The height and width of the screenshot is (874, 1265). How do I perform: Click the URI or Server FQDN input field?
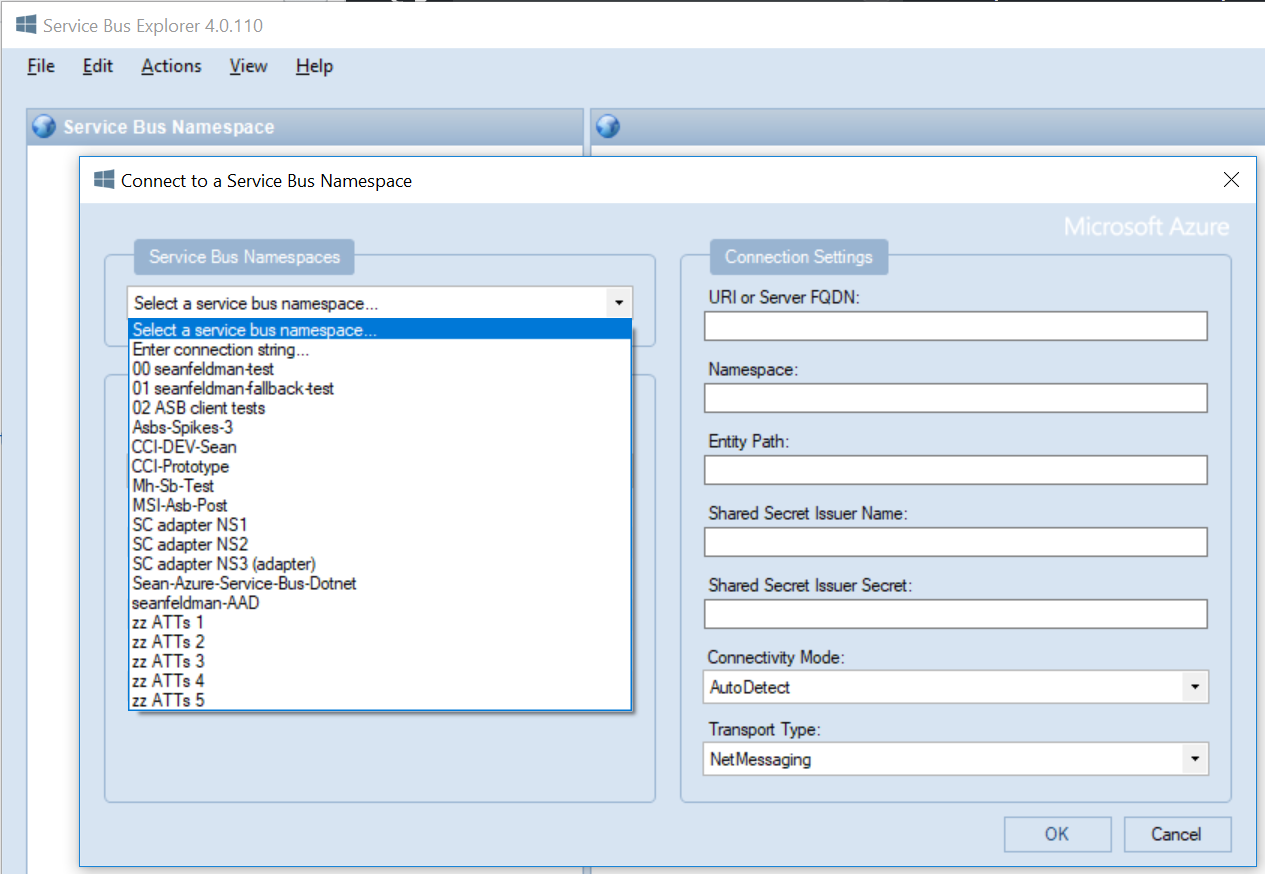[955, 326]
